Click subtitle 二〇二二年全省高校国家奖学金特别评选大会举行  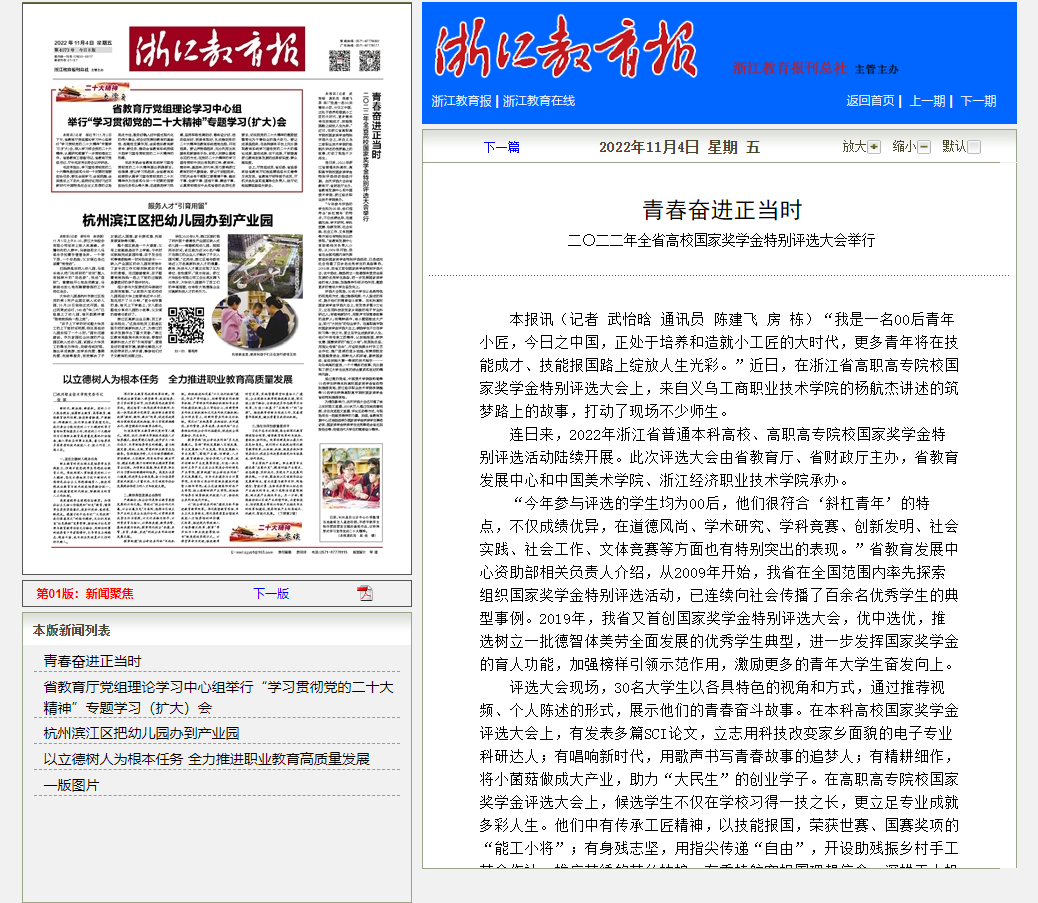pyautogui.click(x=721, y=240)
